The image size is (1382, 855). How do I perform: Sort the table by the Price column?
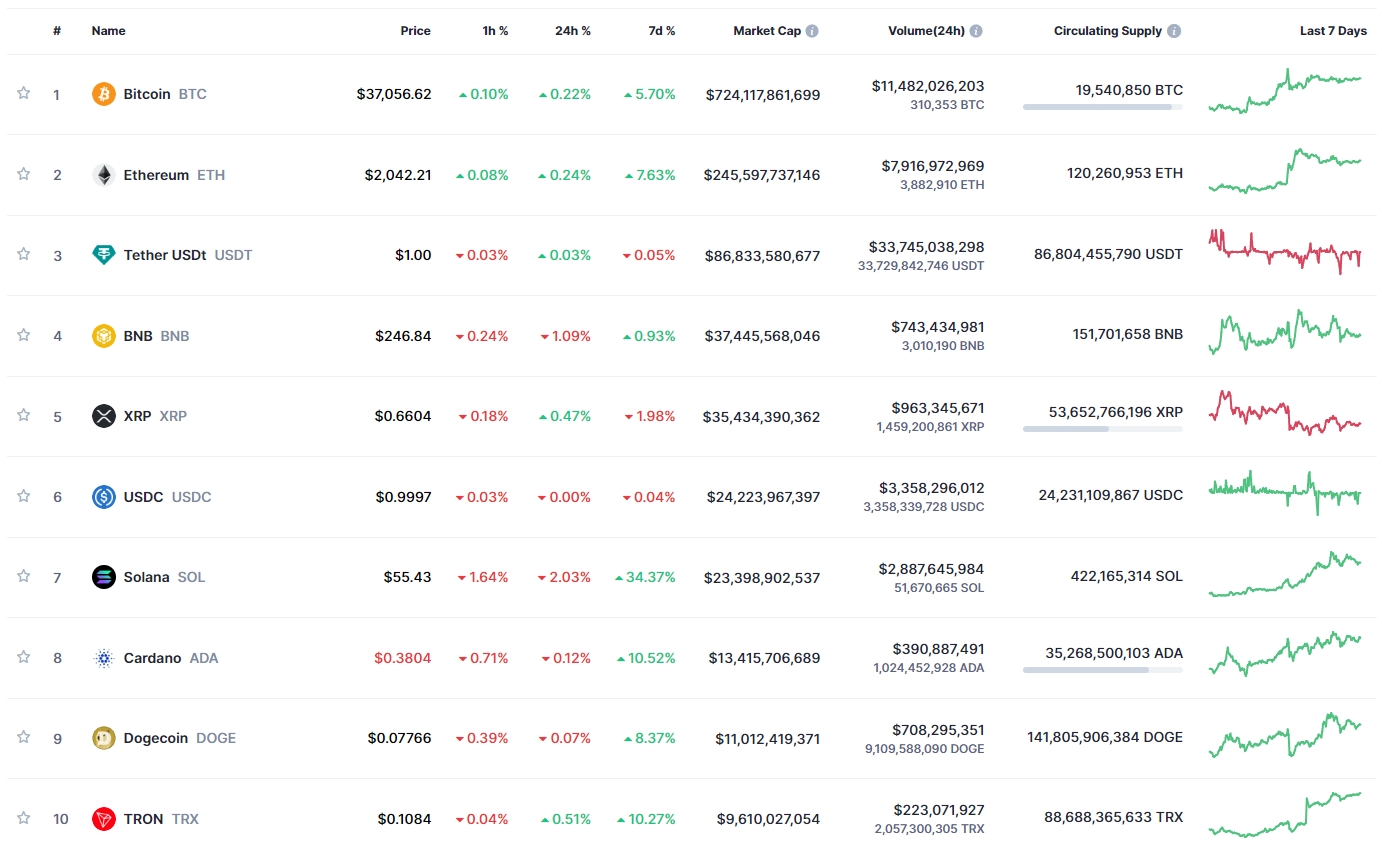point(416,31)
